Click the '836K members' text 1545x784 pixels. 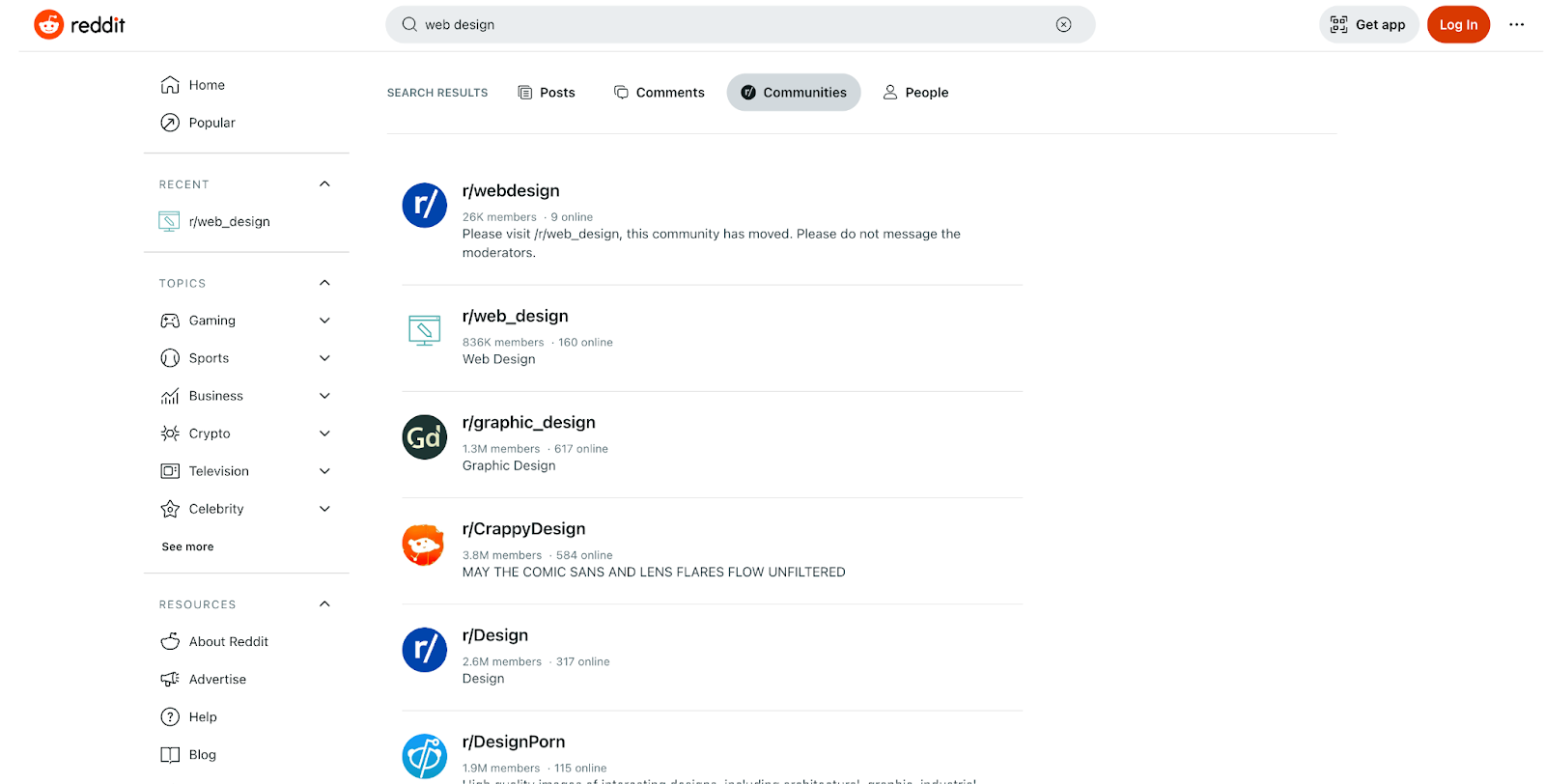503,343
